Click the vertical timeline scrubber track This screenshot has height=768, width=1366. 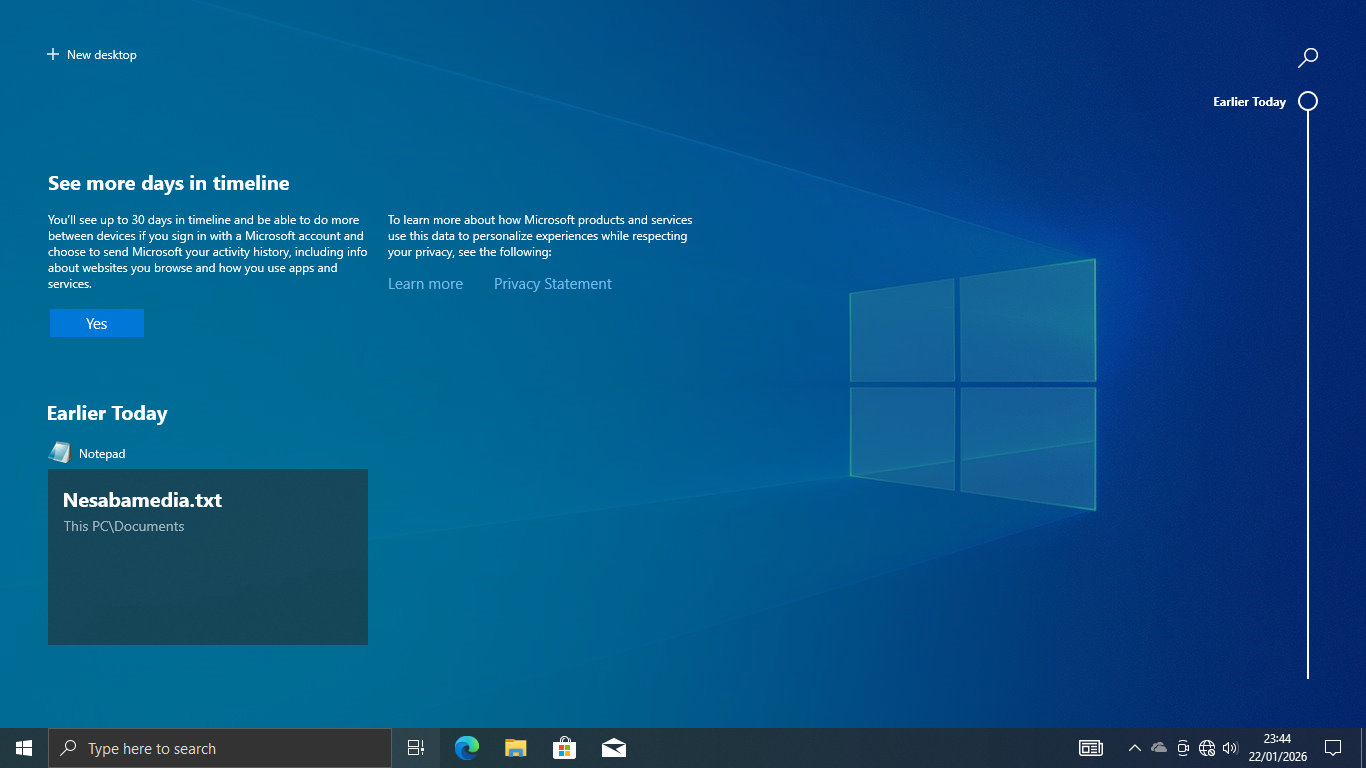pos(1307,400)
